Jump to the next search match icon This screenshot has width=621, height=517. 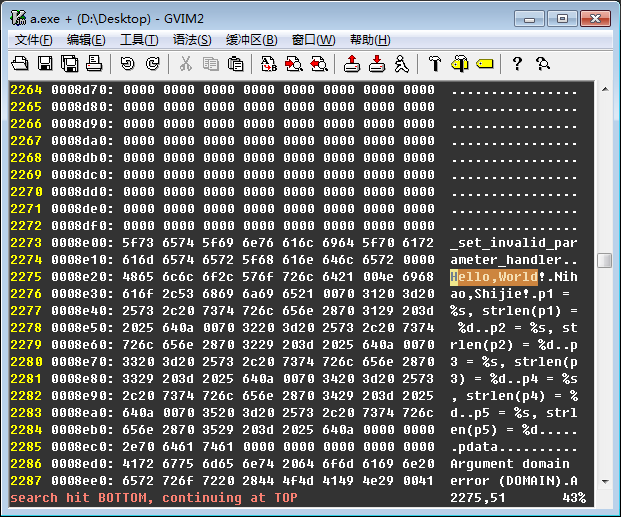pyautogui.click(x=294, y=64)
